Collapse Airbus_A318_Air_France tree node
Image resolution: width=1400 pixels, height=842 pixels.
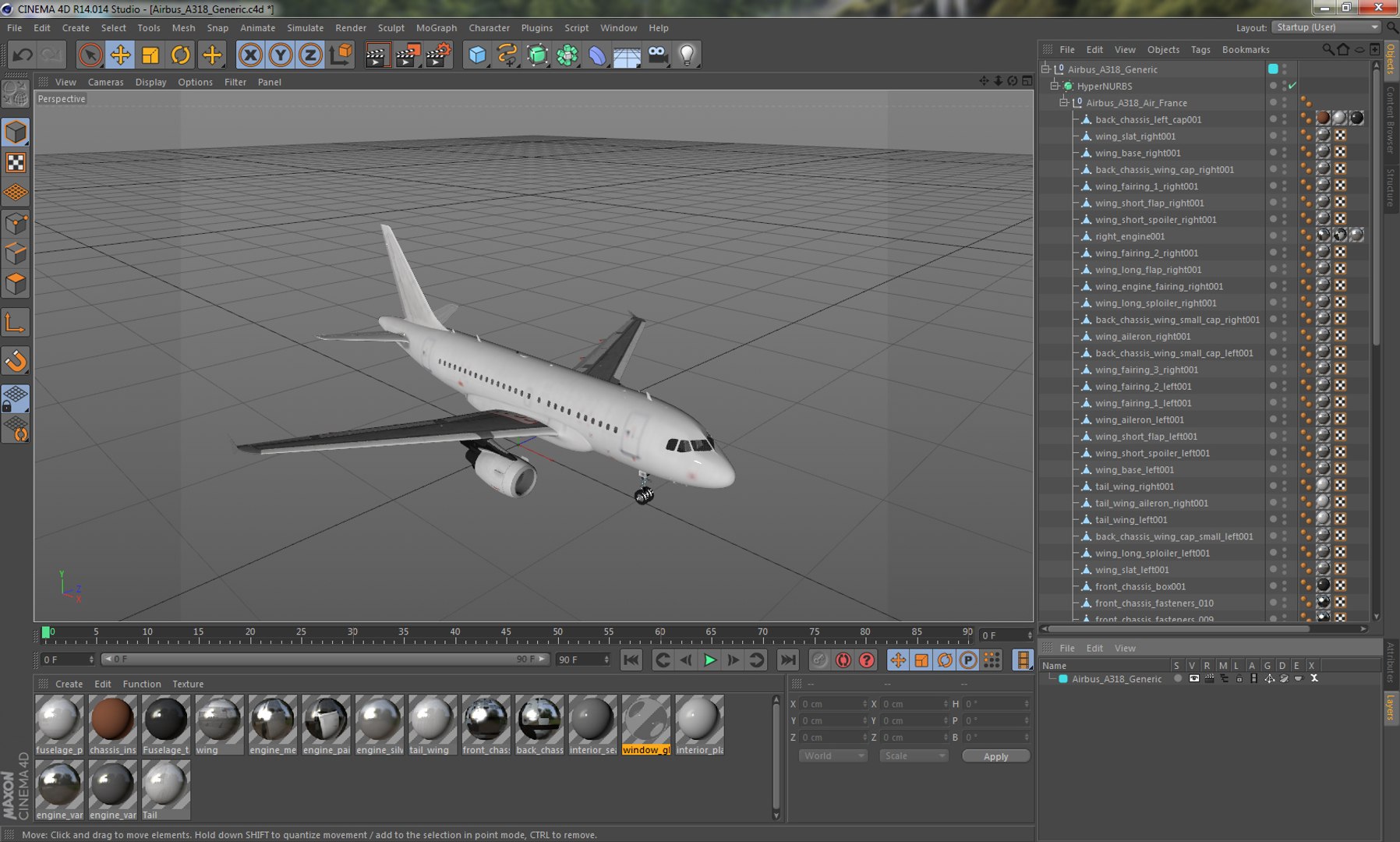point(1064,103)
